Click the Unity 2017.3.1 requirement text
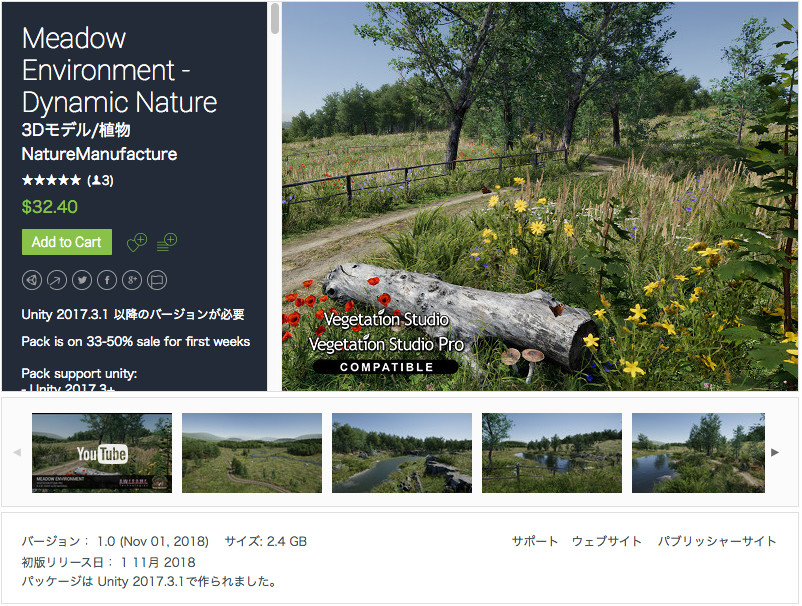This screenshot has width=802, height=606. (x=133, y=314)
